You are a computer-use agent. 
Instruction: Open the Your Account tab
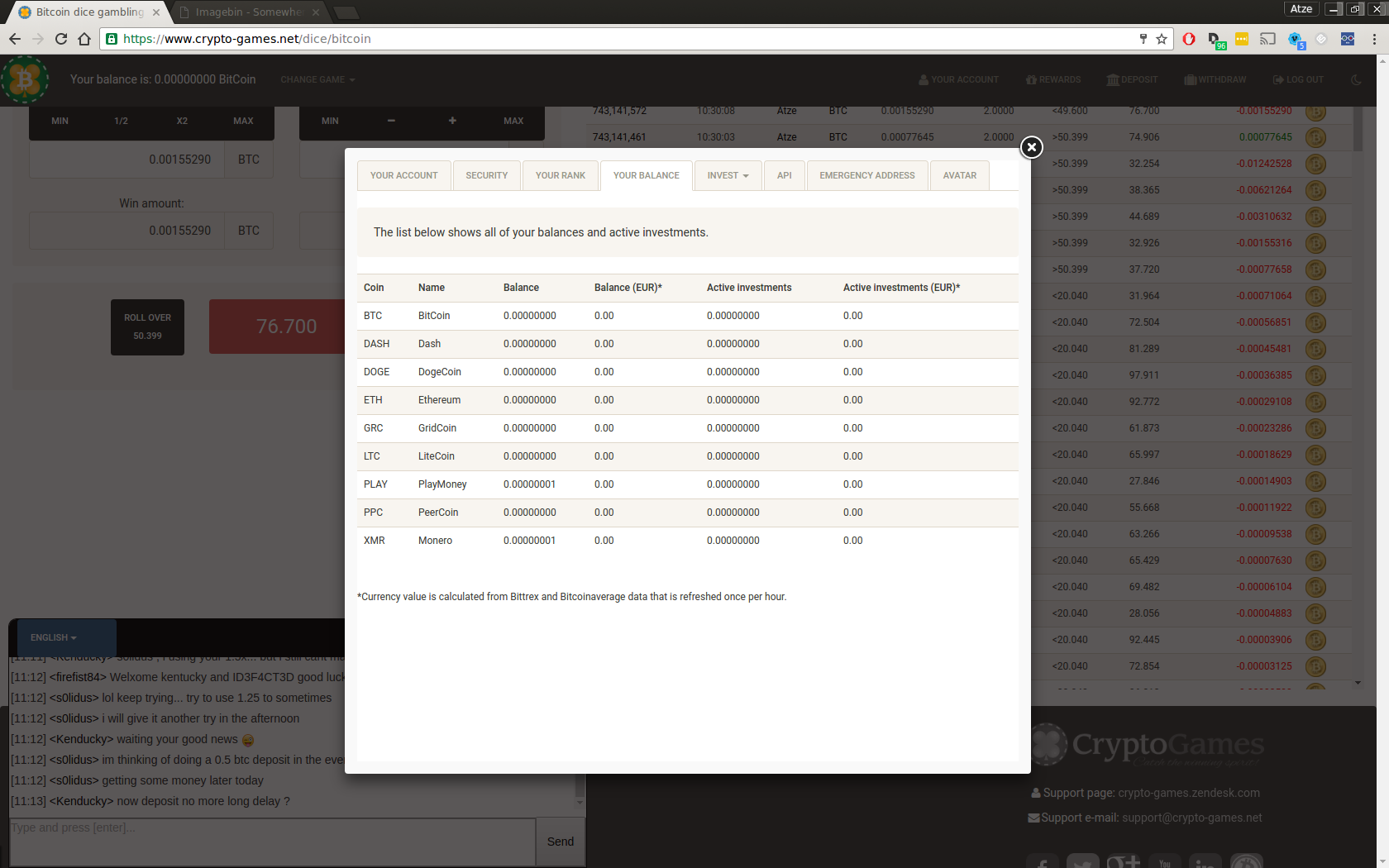tap(404, 175)
